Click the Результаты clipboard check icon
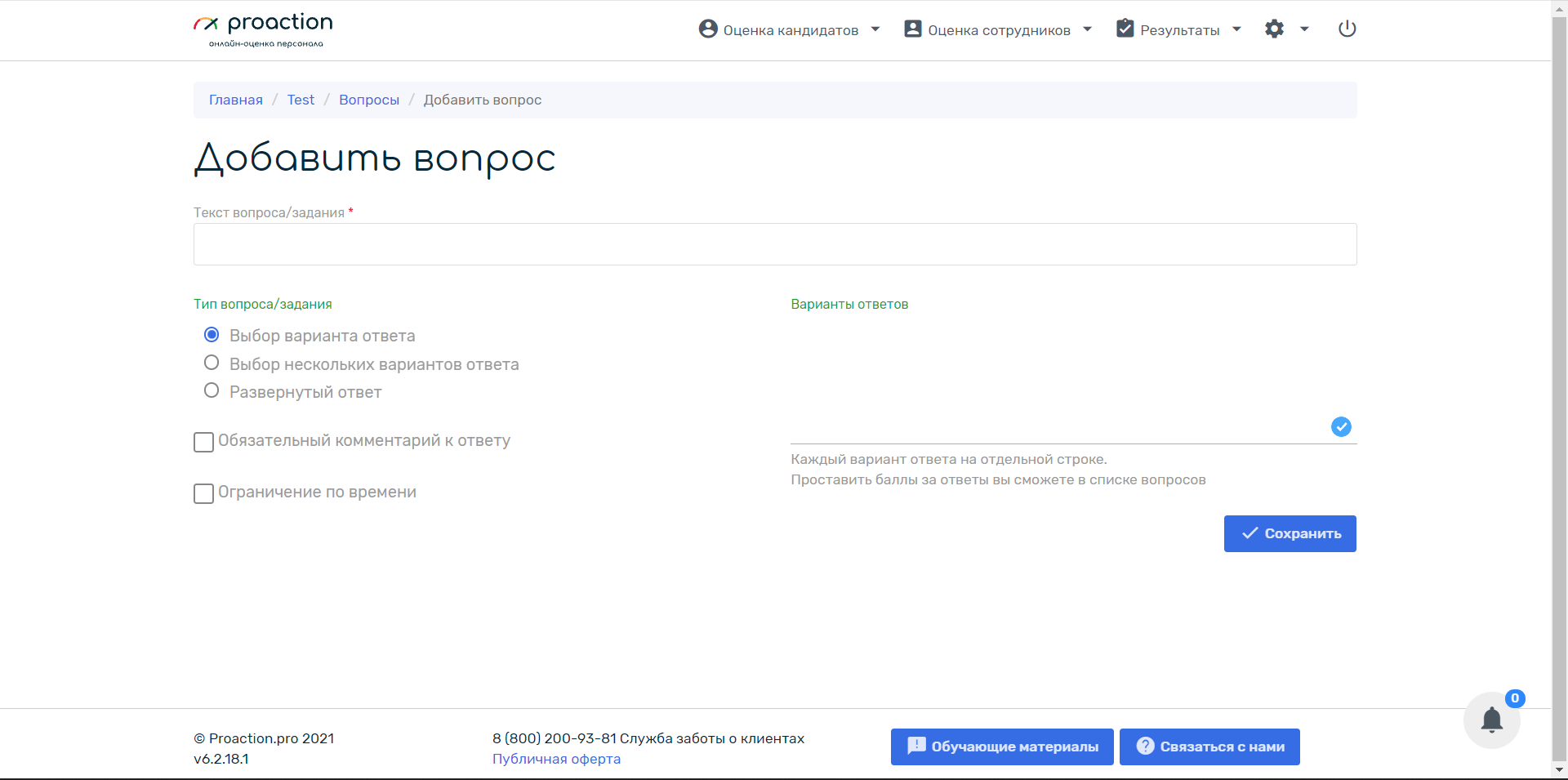The image size is (1568, 780). (1125, 29)
